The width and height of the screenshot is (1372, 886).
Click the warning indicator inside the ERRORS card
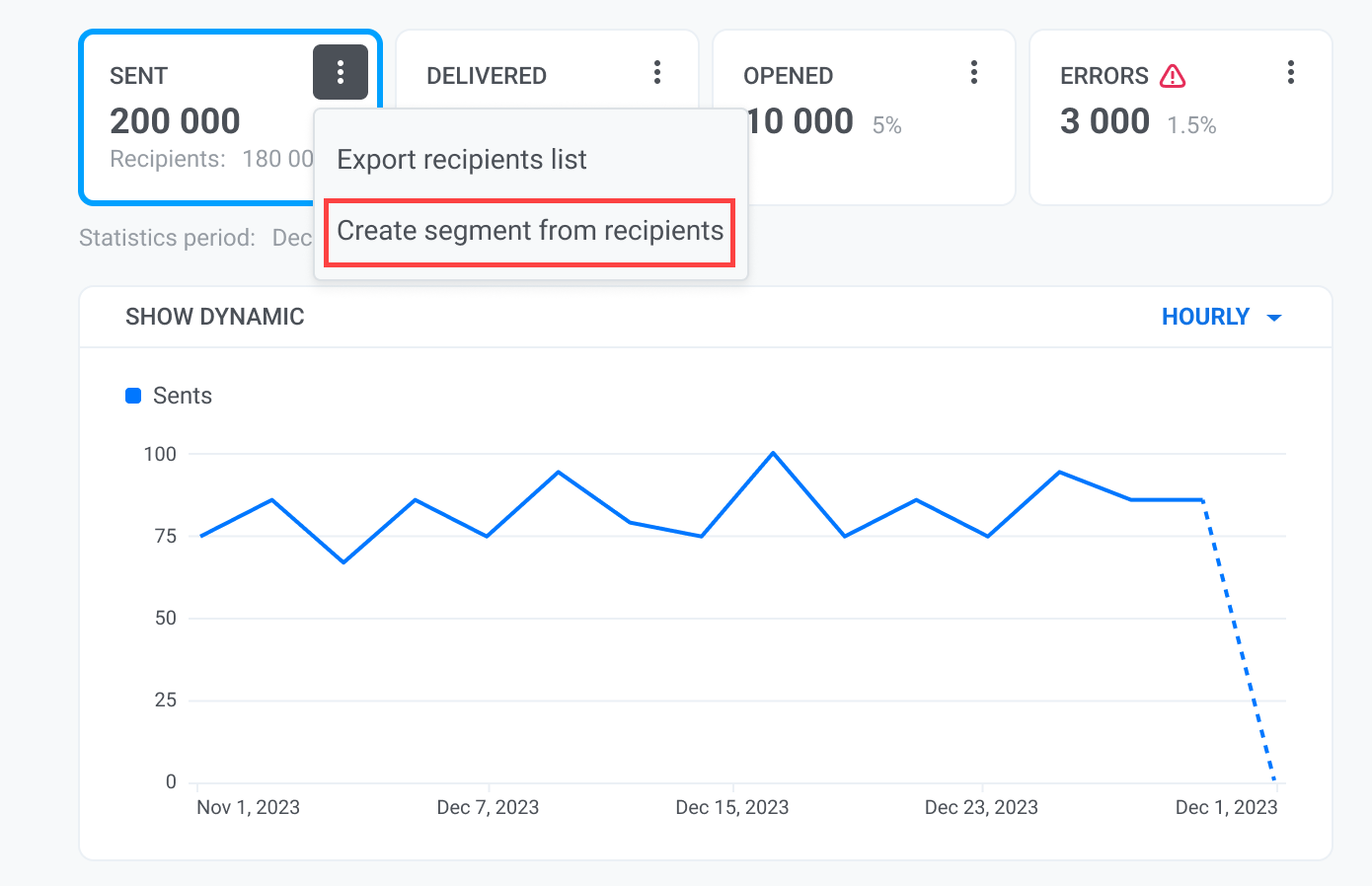coord(1173,75)
